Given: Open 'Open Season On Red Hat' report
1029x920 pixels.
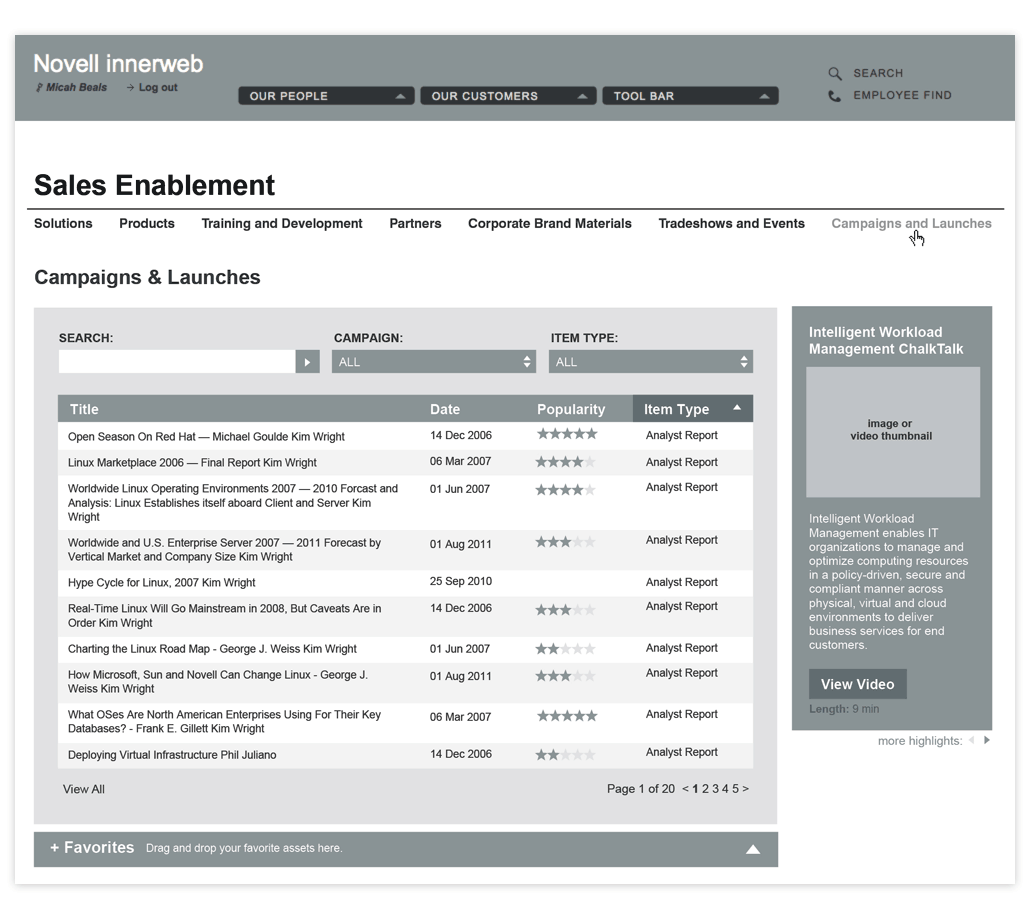Looking at the screenshot, I should point(206,436).
